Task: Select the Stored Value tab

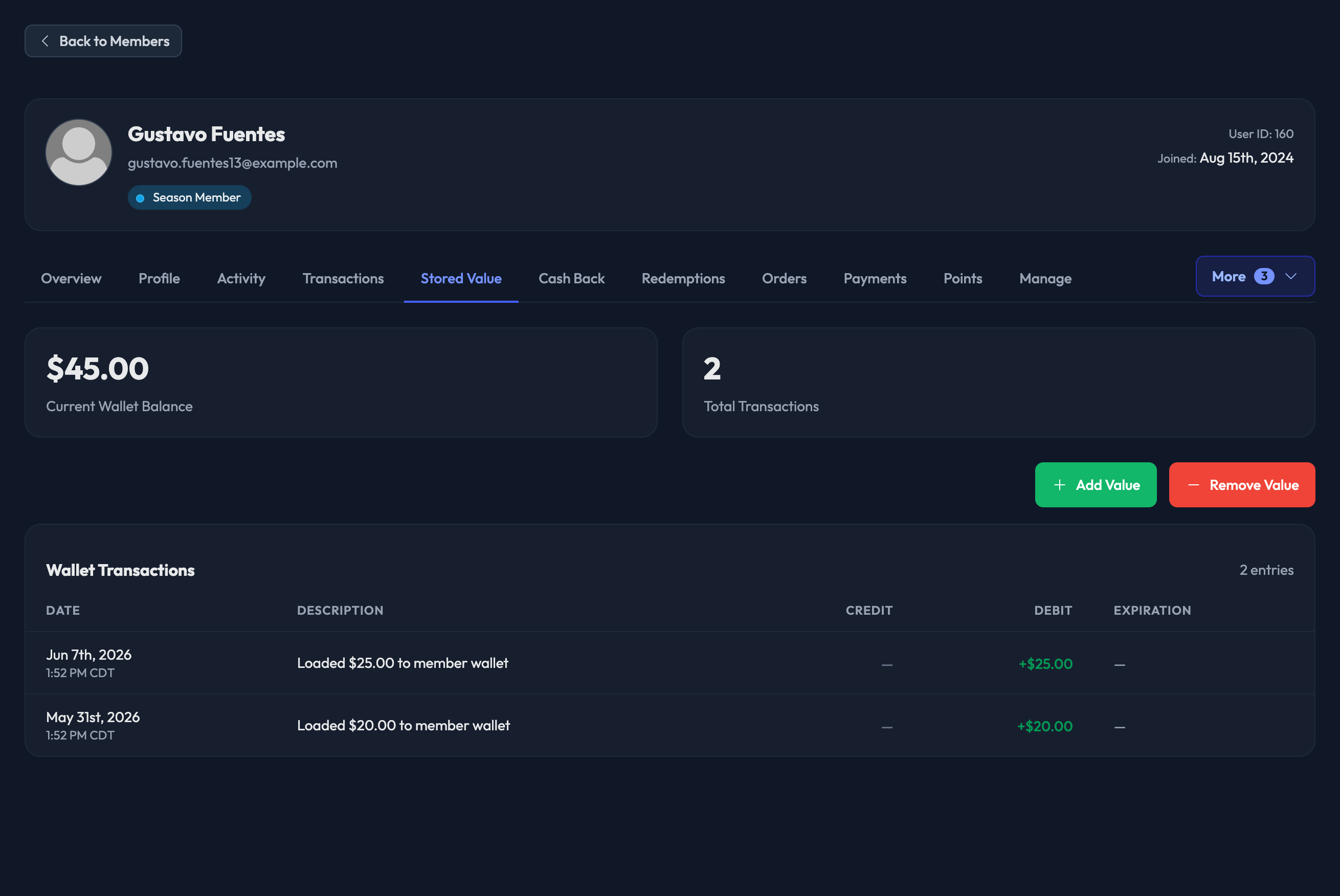Action: click(x=461, y=279)
